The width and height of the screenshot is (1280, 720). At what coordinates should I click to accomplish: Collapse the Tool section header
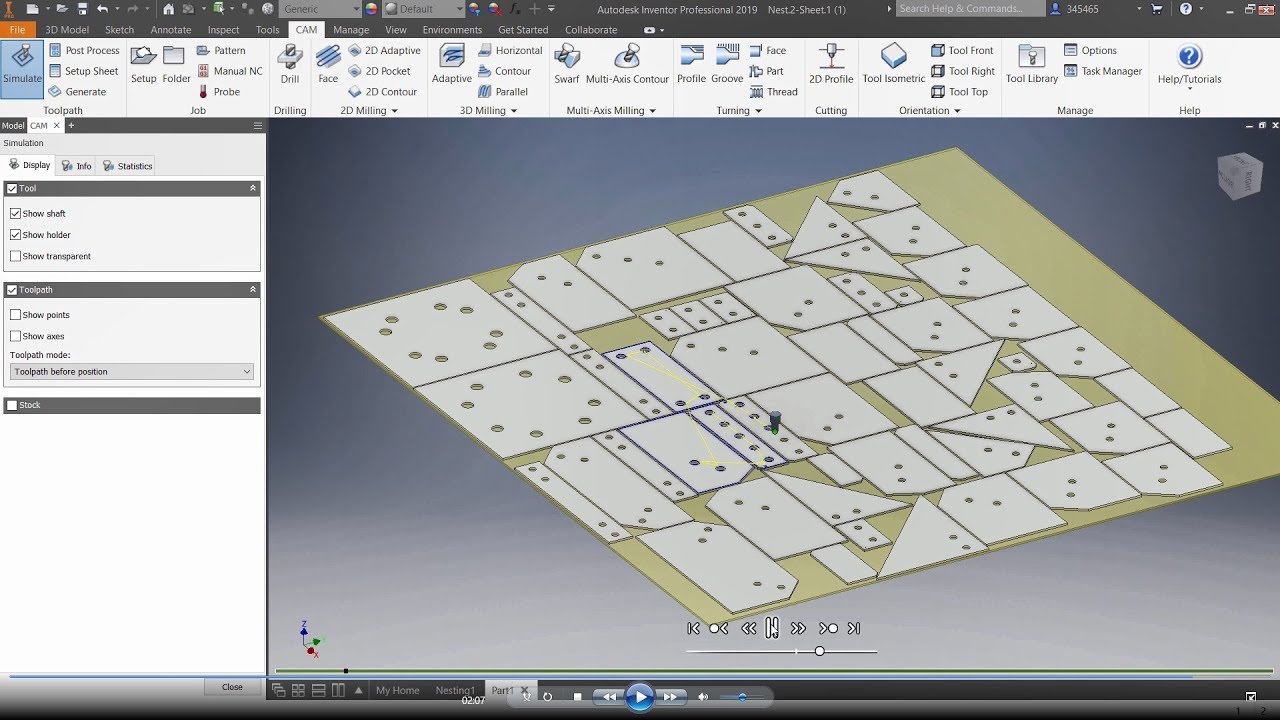click(253, 188)
